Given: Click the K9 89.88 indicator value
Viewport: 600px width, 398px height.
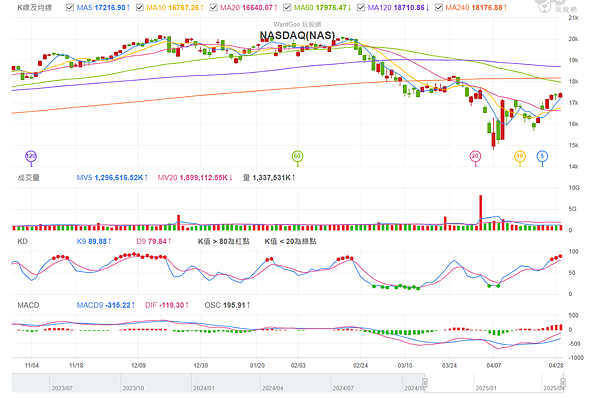Looking at the screenshot, I should click(94, 241).
